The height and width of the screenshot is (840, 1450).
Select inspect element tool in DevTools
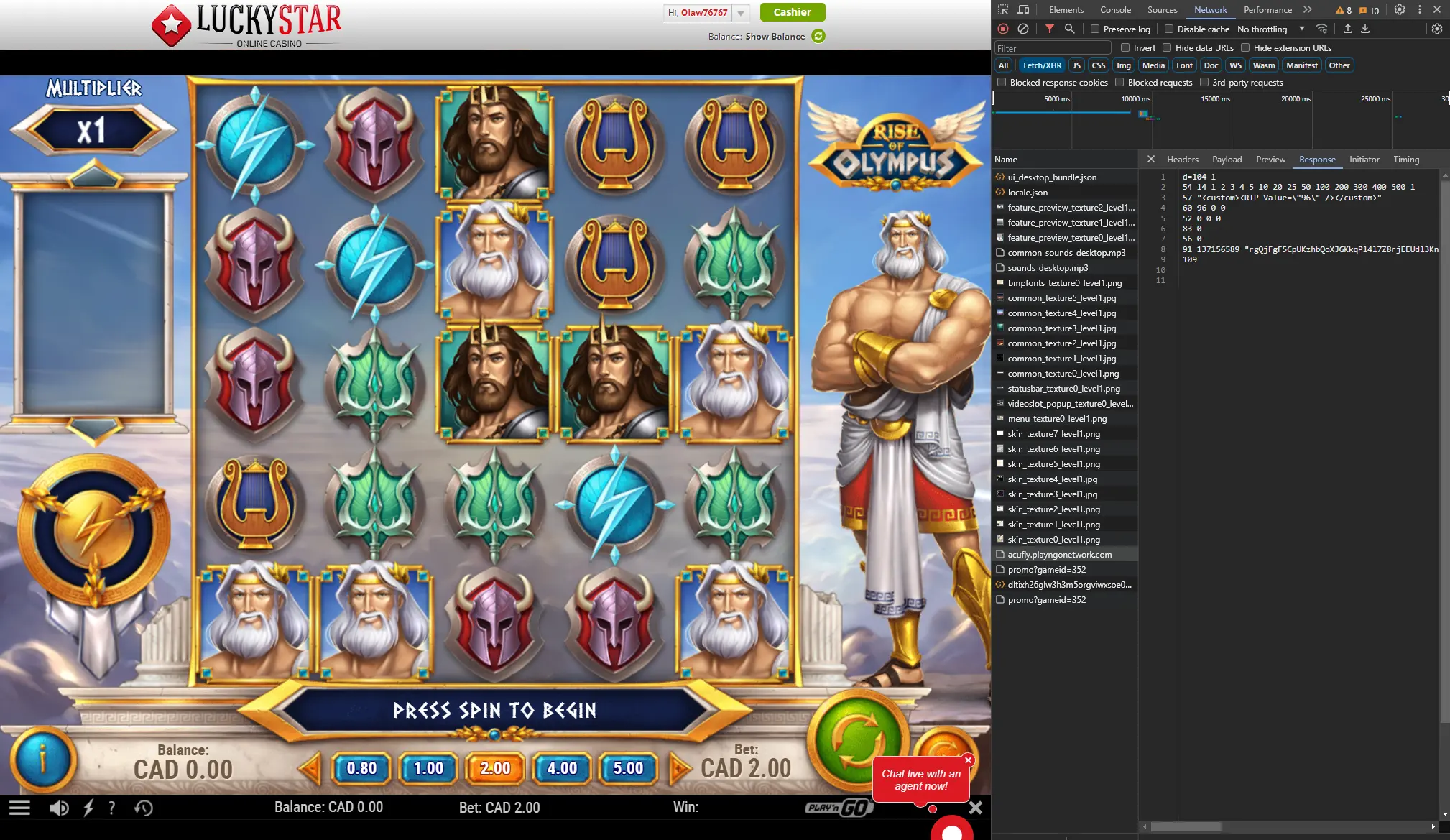[1003, 10]
